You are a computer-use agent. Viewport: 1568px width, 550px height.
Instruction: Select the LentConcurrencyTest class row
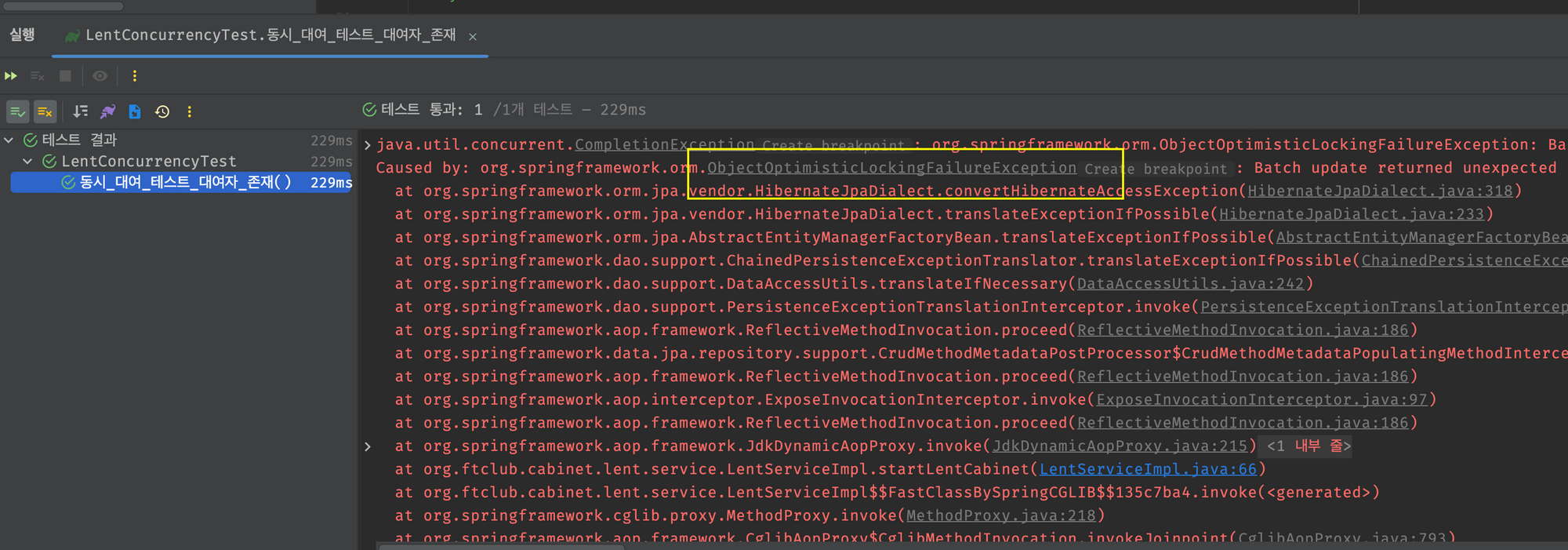coord(149,161)
